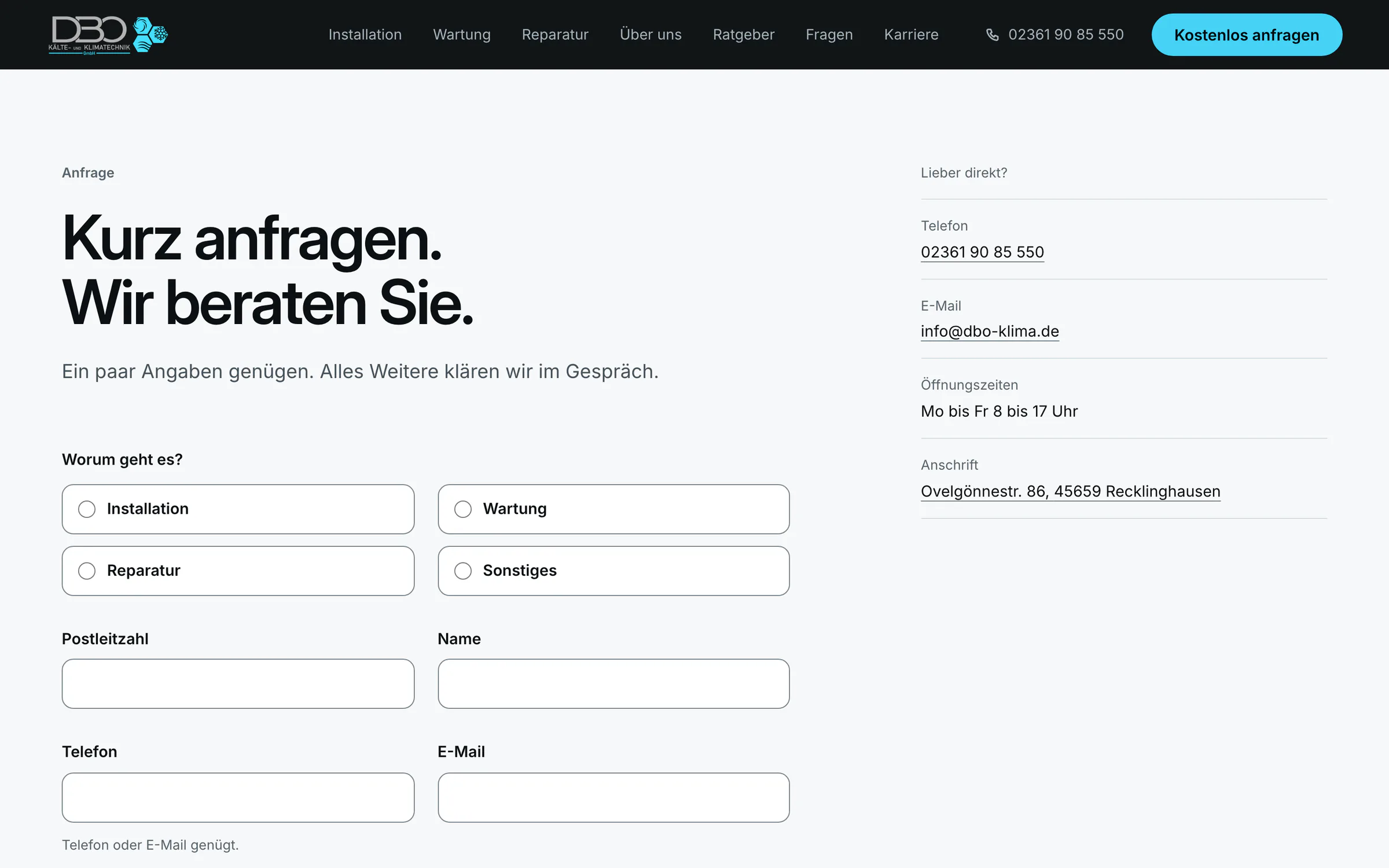The height and width of the screenshot is (868, 1389).
Task: Call header phone number 02361 90 85 550
Action: (x=1065, y=35)
